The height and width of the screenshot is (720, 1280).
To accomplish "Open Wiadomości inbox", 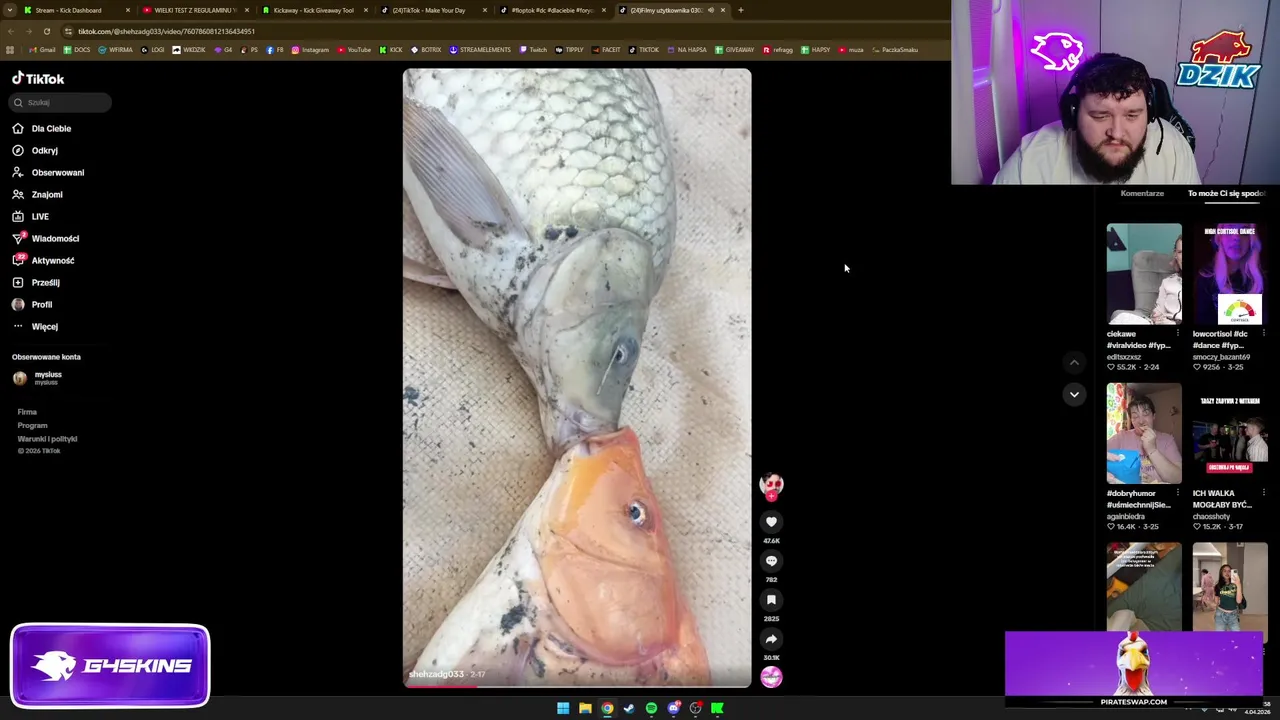I will [55, 238].
